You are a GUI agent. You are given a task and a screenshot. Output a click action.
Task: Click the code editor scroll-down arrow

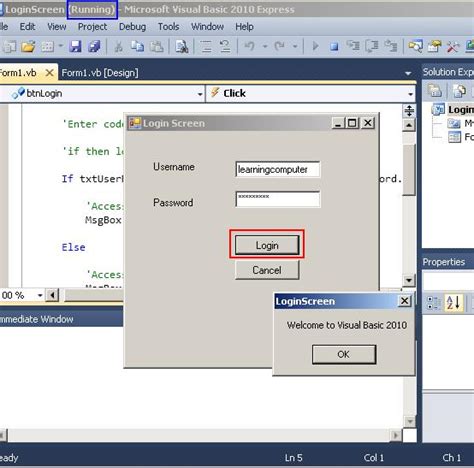coord(409,280)
